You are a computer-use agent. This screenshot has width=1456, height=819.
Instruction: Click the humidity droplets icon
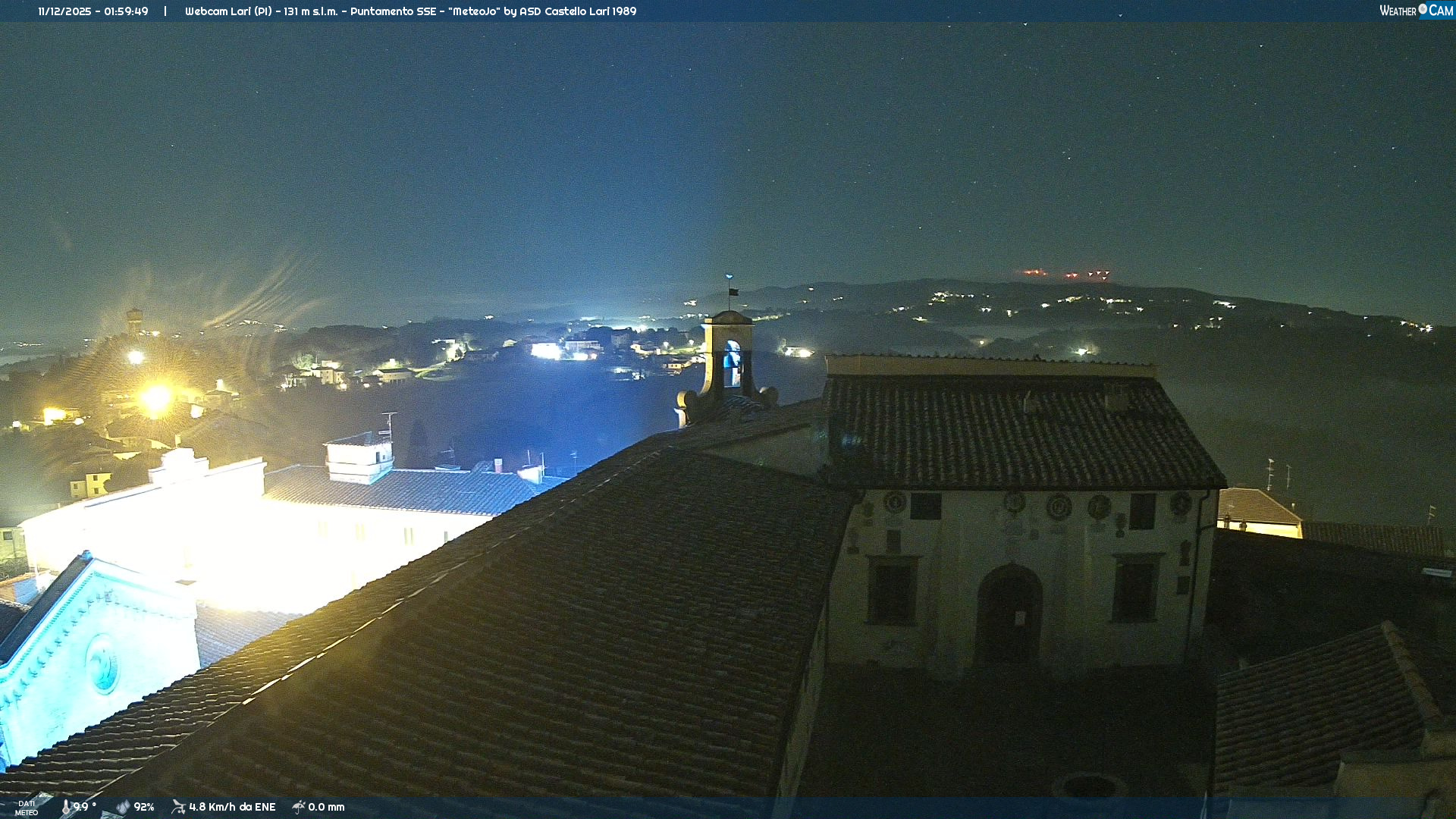coord(123,807)
